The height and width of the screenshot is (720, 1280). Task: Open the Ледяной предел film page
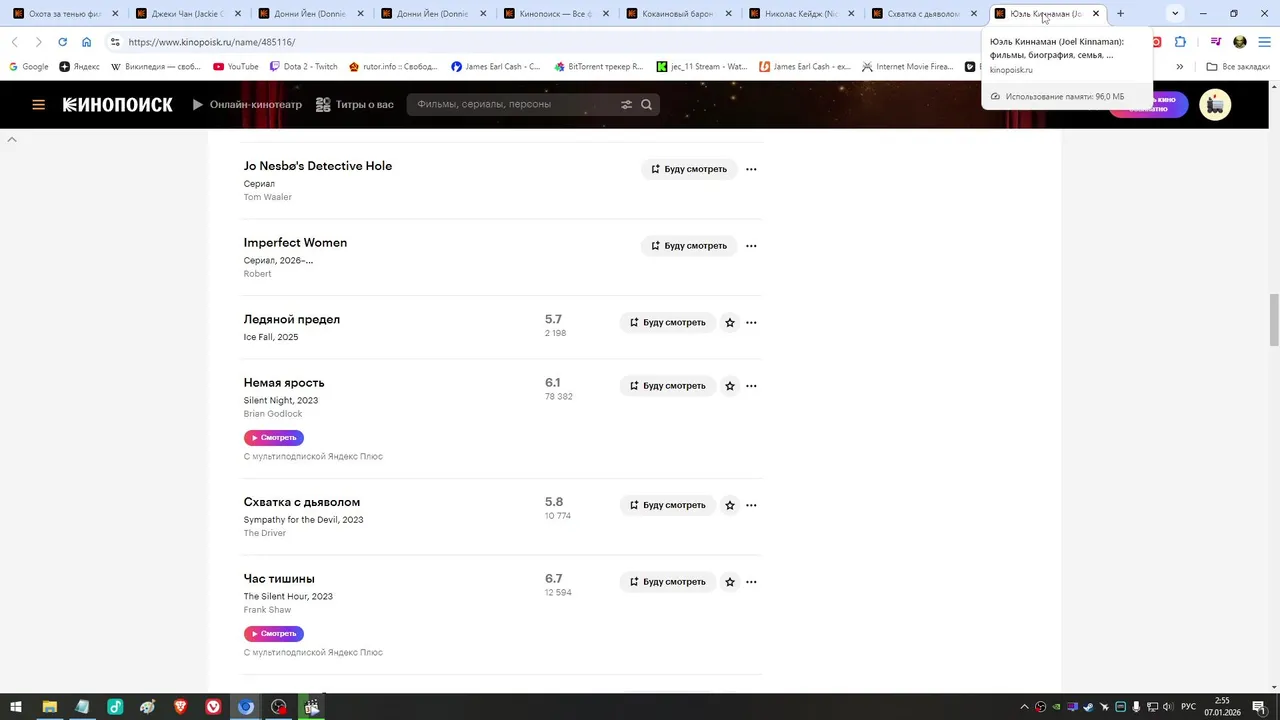pyautogui.click(x=292, y=320)
